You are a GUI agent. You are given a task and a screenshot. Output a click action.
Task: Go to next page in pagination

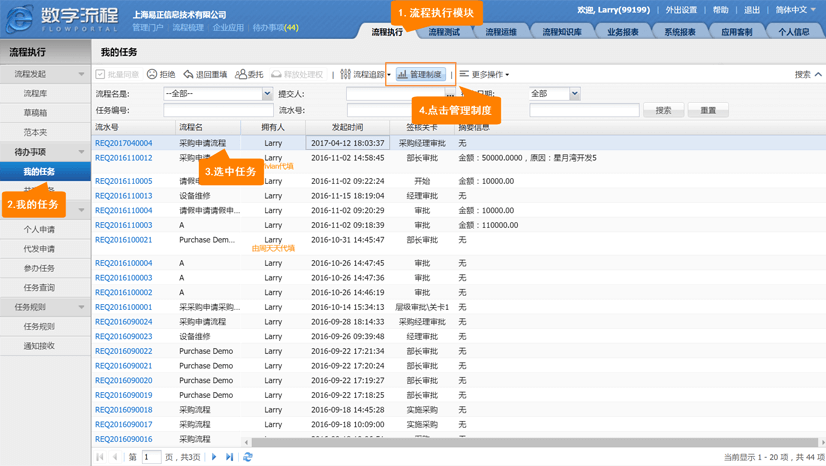point(214,457)
